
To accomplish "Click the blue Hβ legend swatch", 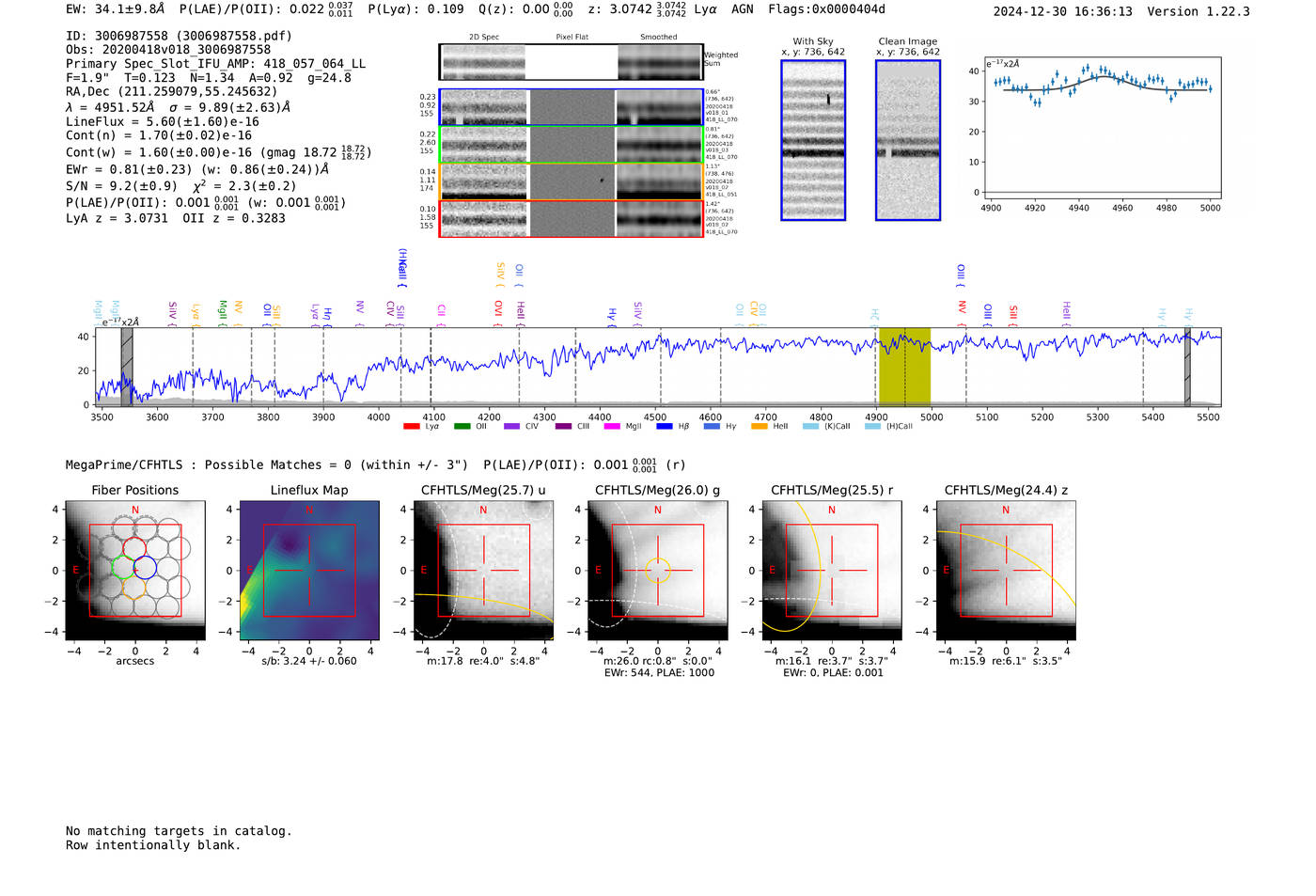I will (x=664, y=427).
